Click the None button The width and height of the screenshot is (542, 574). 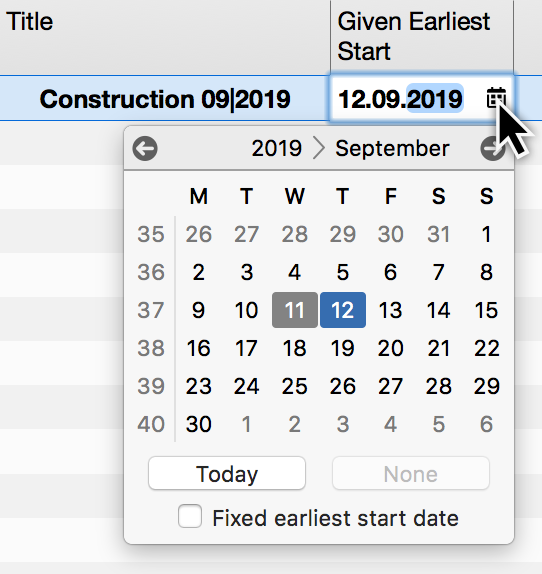click(x=411, y=473)
